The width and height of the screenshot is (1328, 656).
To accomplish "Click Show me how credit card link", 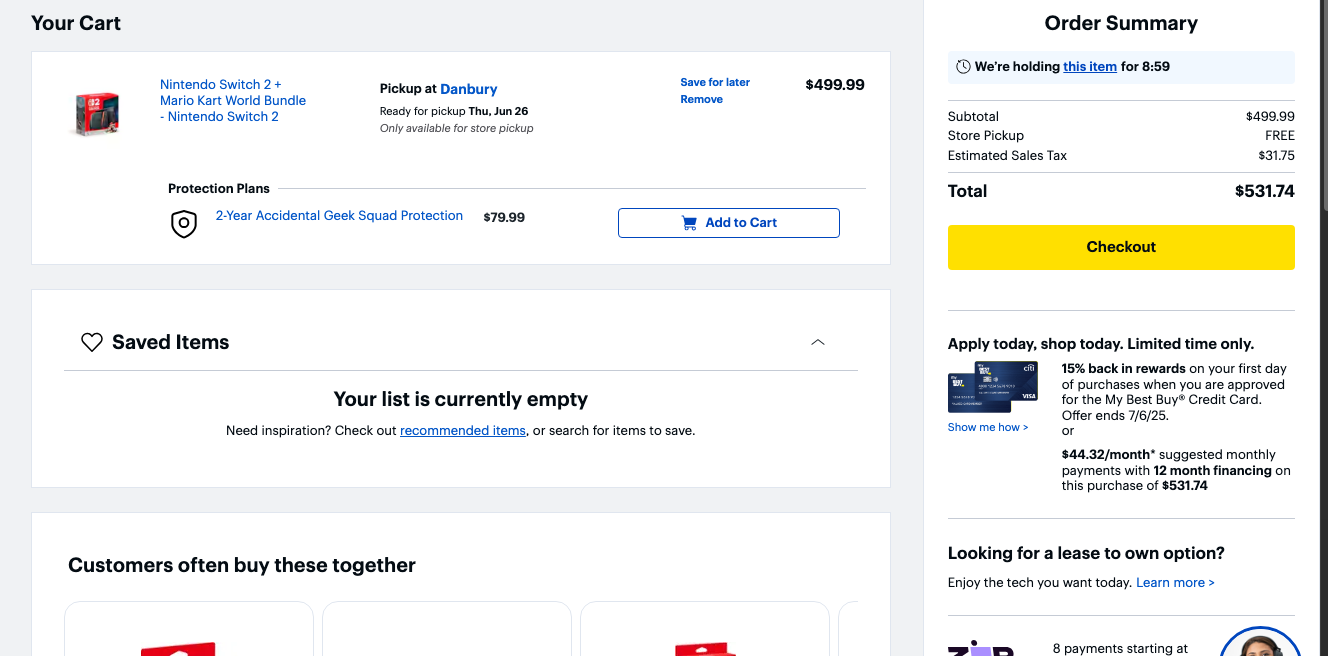I will click(988, 427).
